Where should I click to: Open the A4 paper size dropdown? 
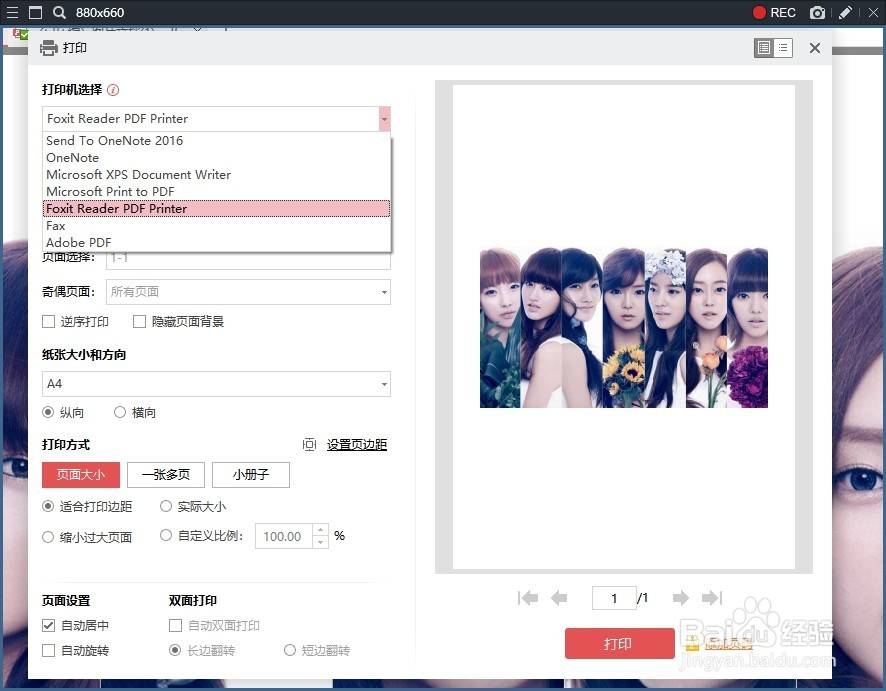383,384
